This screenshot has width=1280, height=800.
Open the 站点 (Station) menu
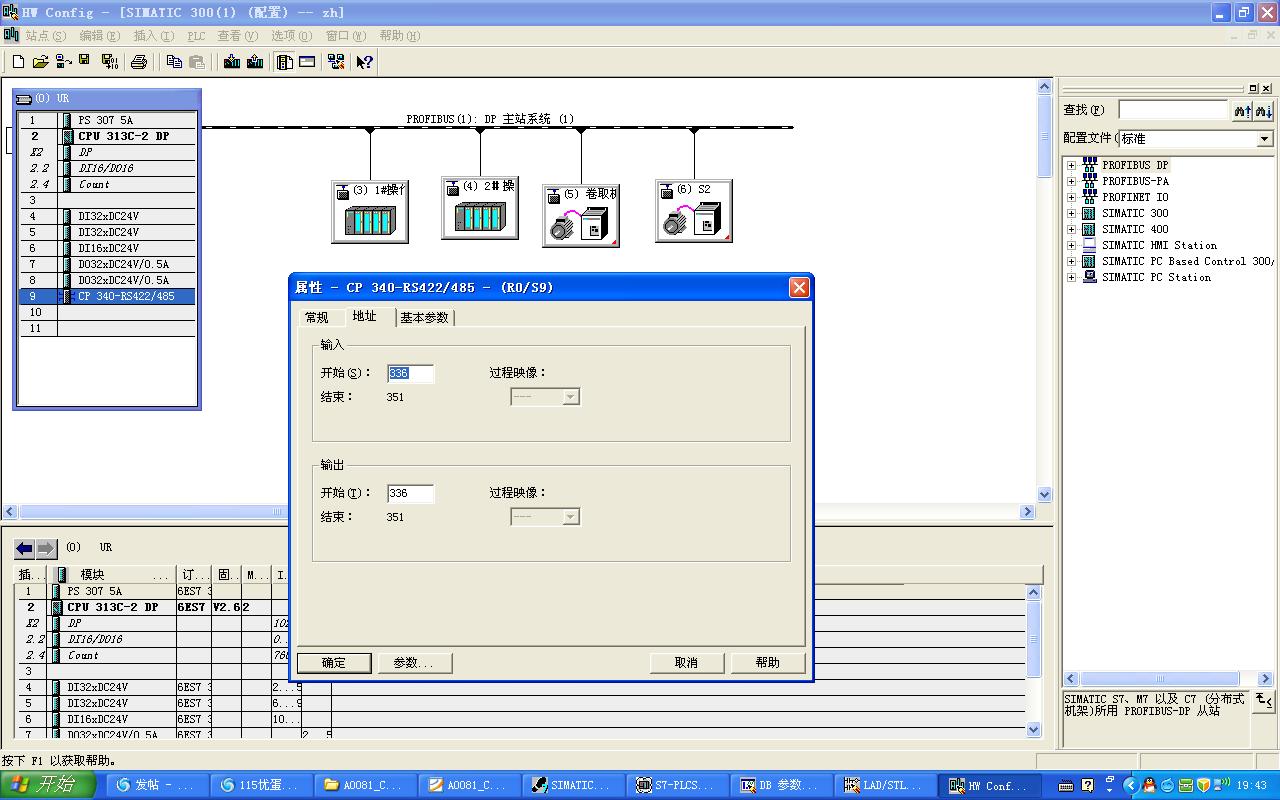45,35
